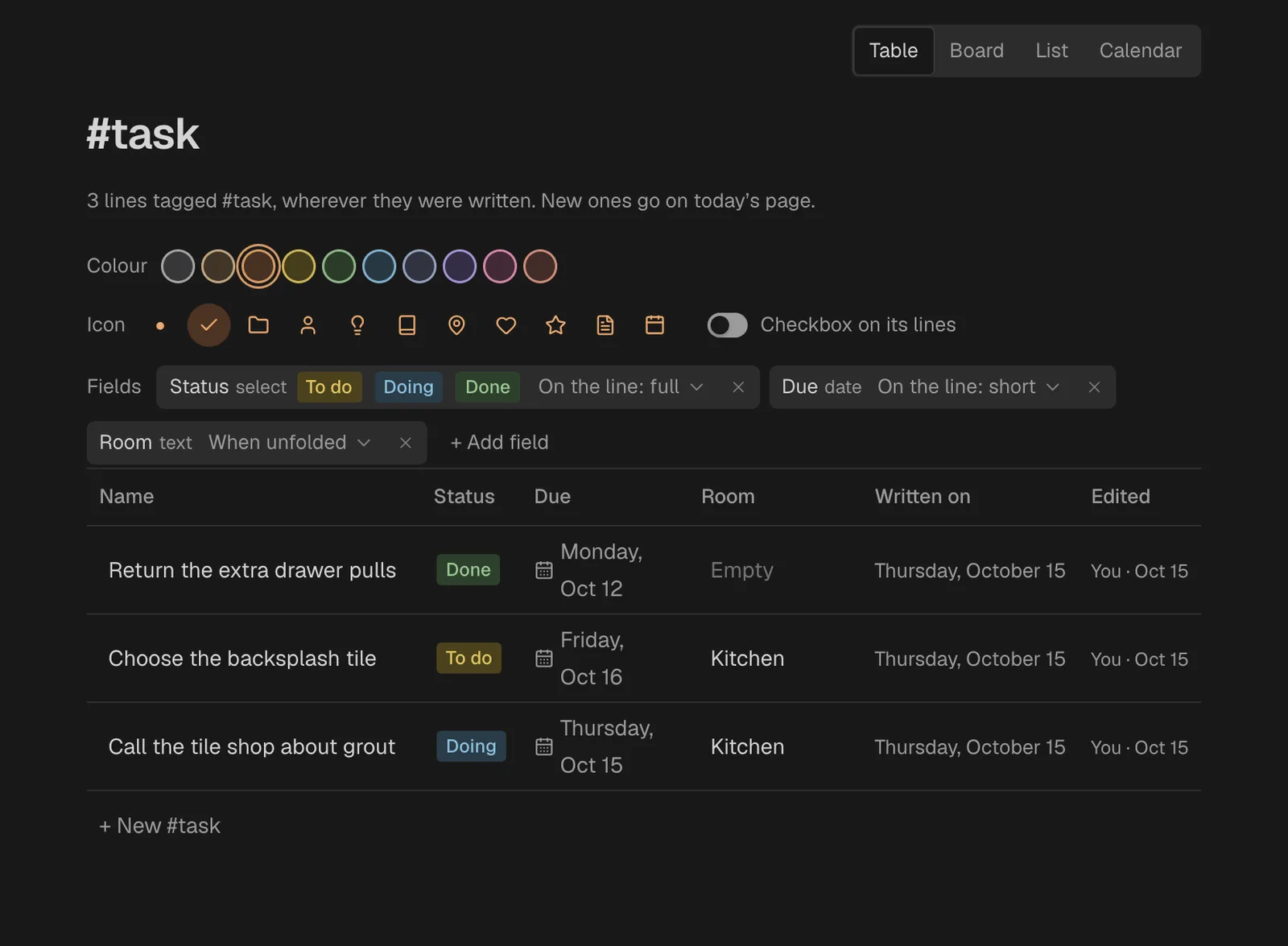
Task: Choose the calendar icon in Icon row
Action: 655,325
